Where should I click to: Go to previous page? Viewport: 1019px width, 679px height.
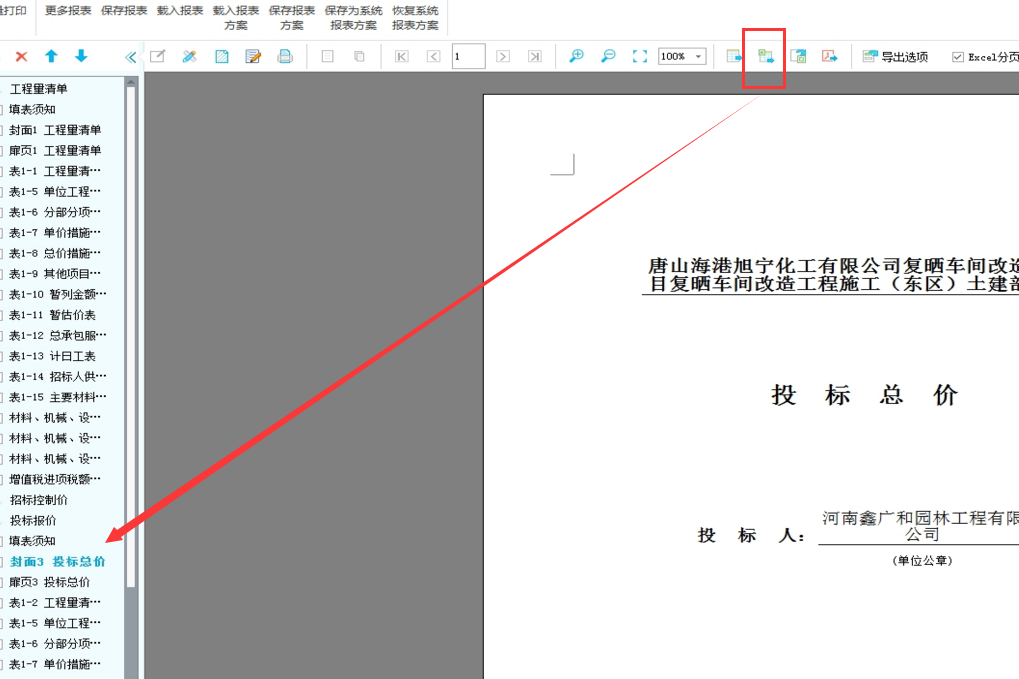(433, 57)
